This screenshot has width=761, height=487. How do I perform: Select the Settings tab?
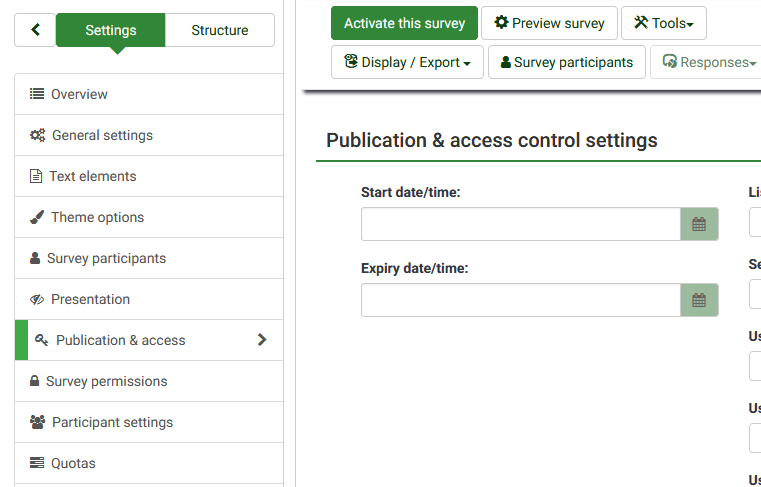[x=110, y=30]
